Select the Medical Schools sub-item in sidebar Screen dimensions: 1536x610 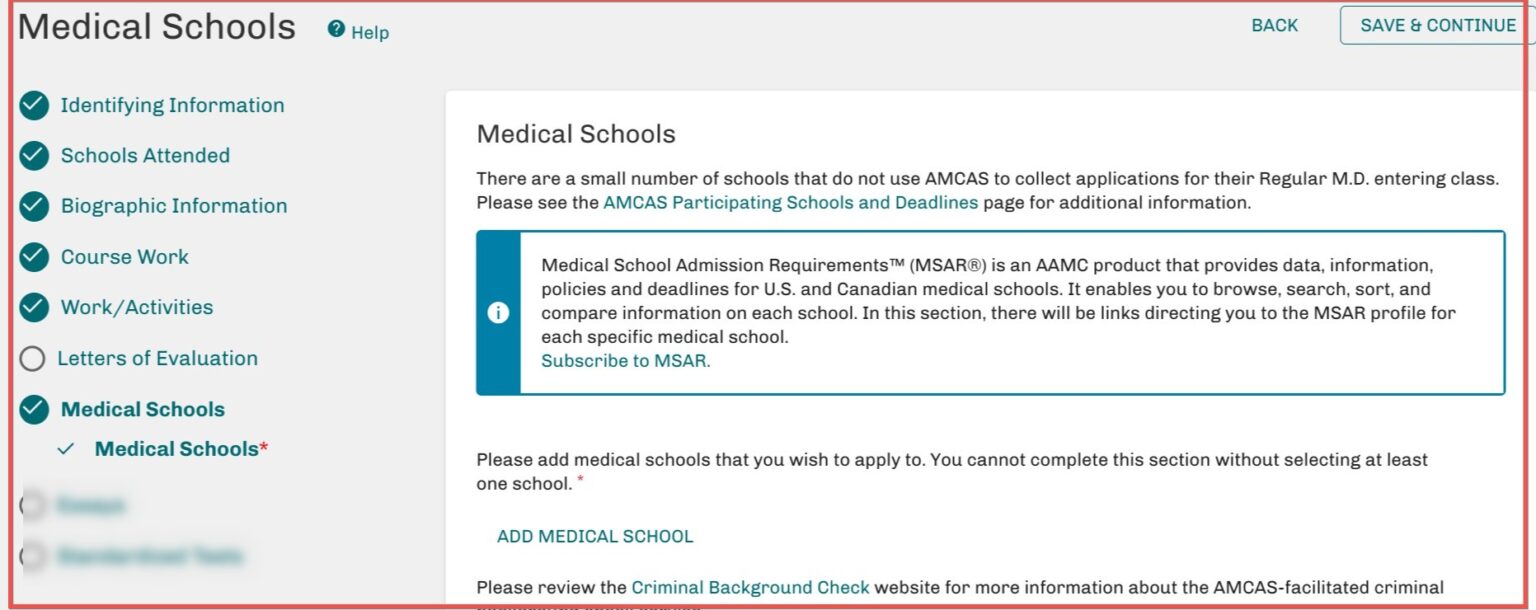click(x=175, y=448)
